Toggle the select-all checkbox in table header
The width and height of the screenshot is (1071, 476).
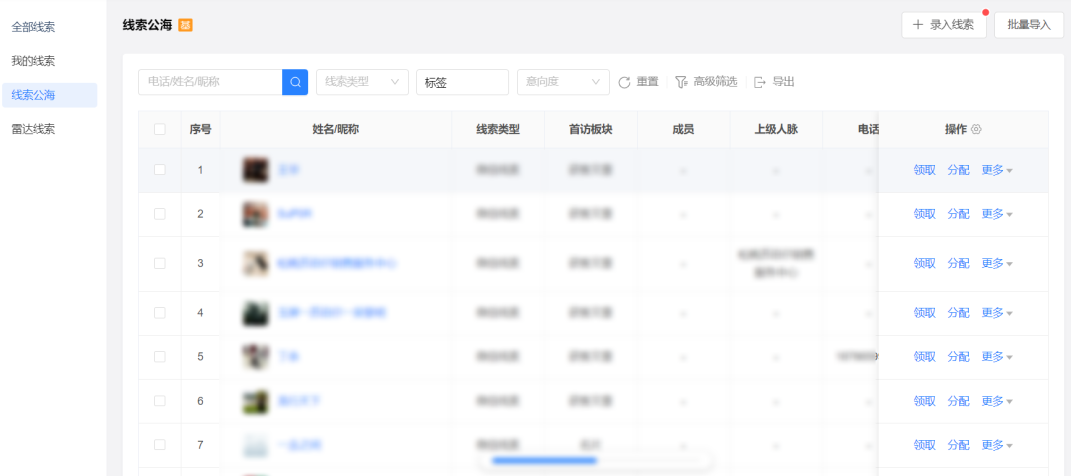(160, 129)
